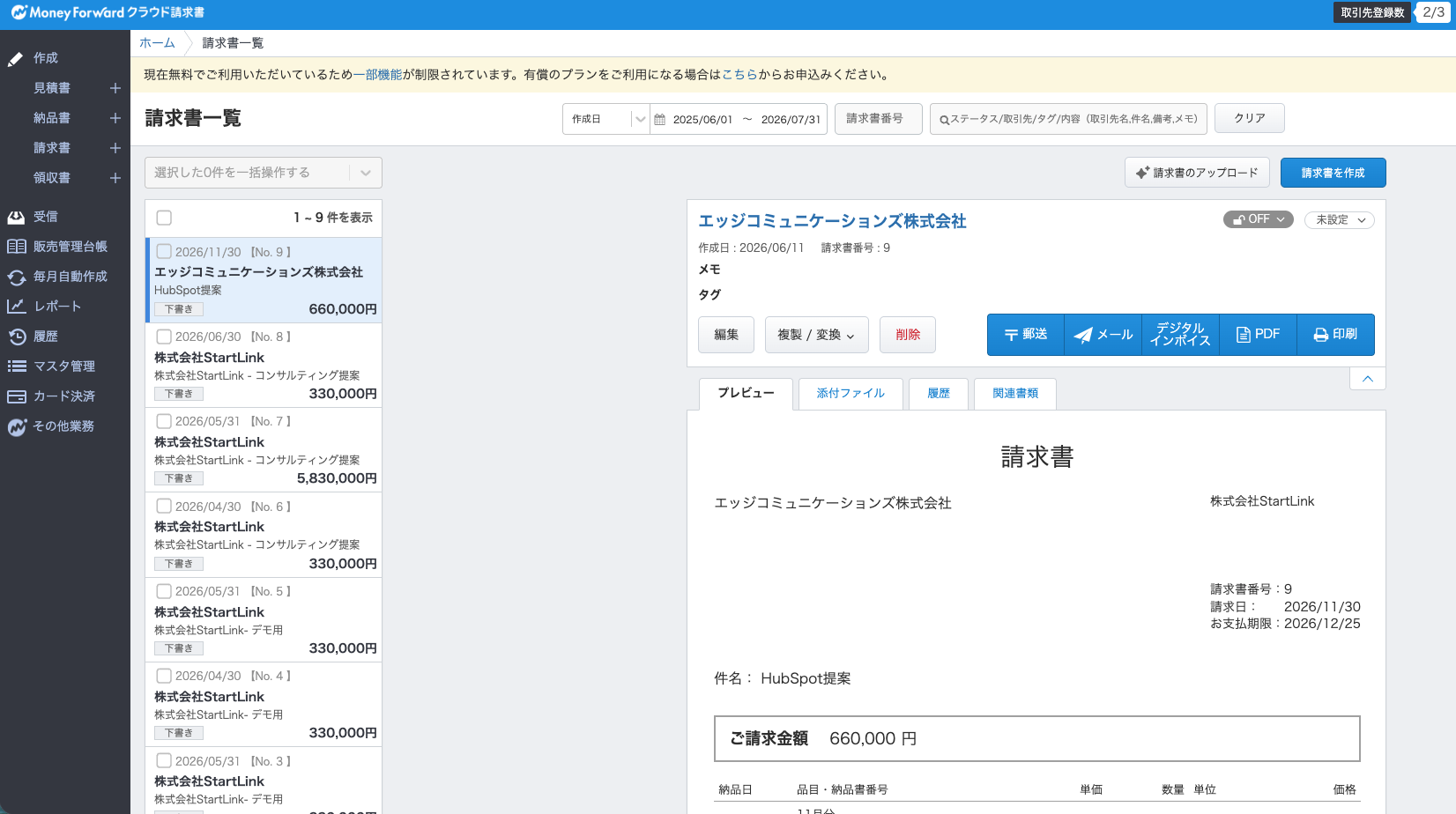
Task: Click the calendar icon in date range
Action: tap(659, 119)
